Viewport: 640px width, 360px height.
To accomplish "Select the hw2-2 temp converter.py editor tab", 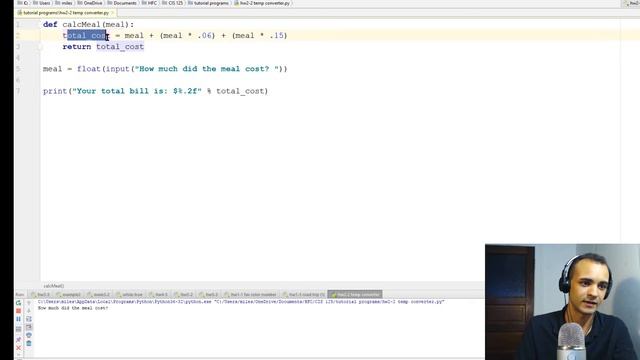I will click(x=66, y=13).
